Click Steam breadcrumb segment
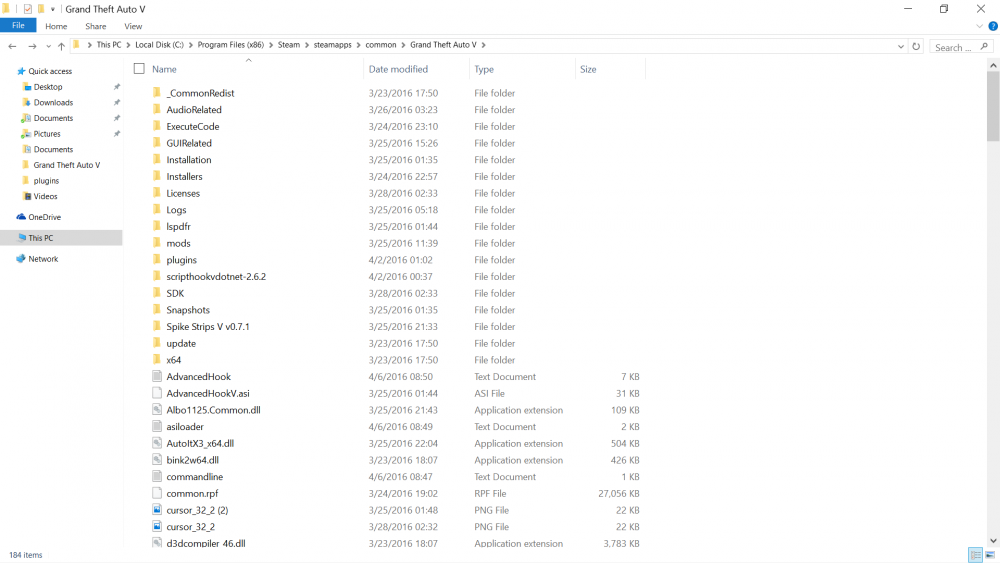This screenshot has width=1000, height=563. click(x=288, y=45)
